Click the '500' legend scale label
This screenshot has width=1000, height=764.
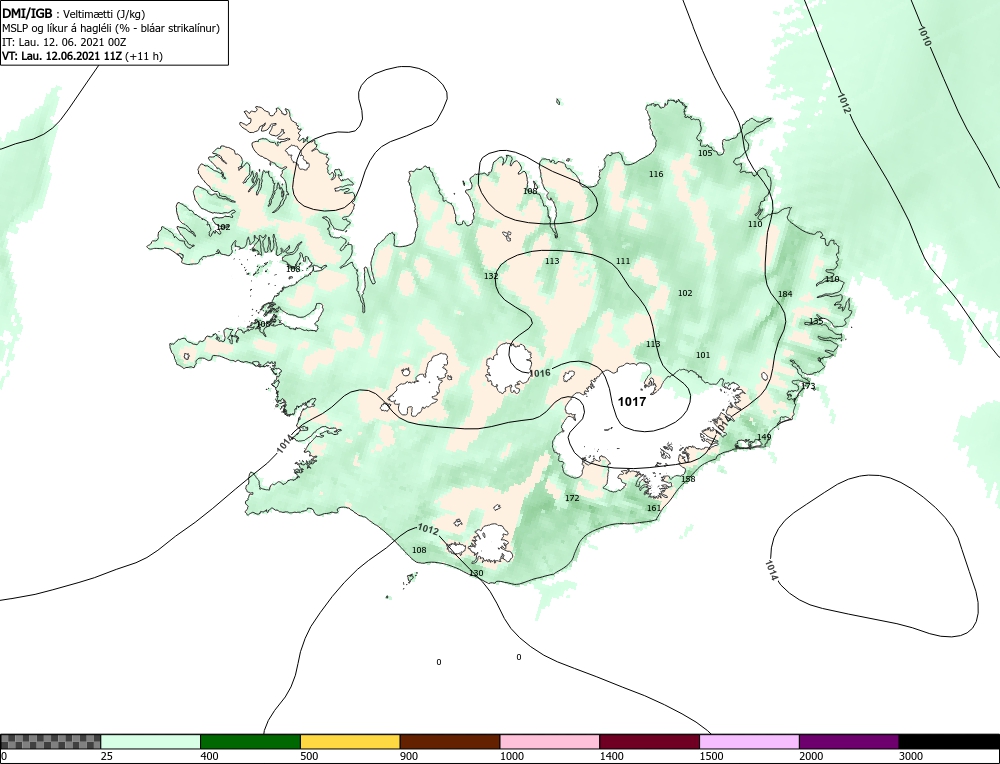click(x=309, y=756)
